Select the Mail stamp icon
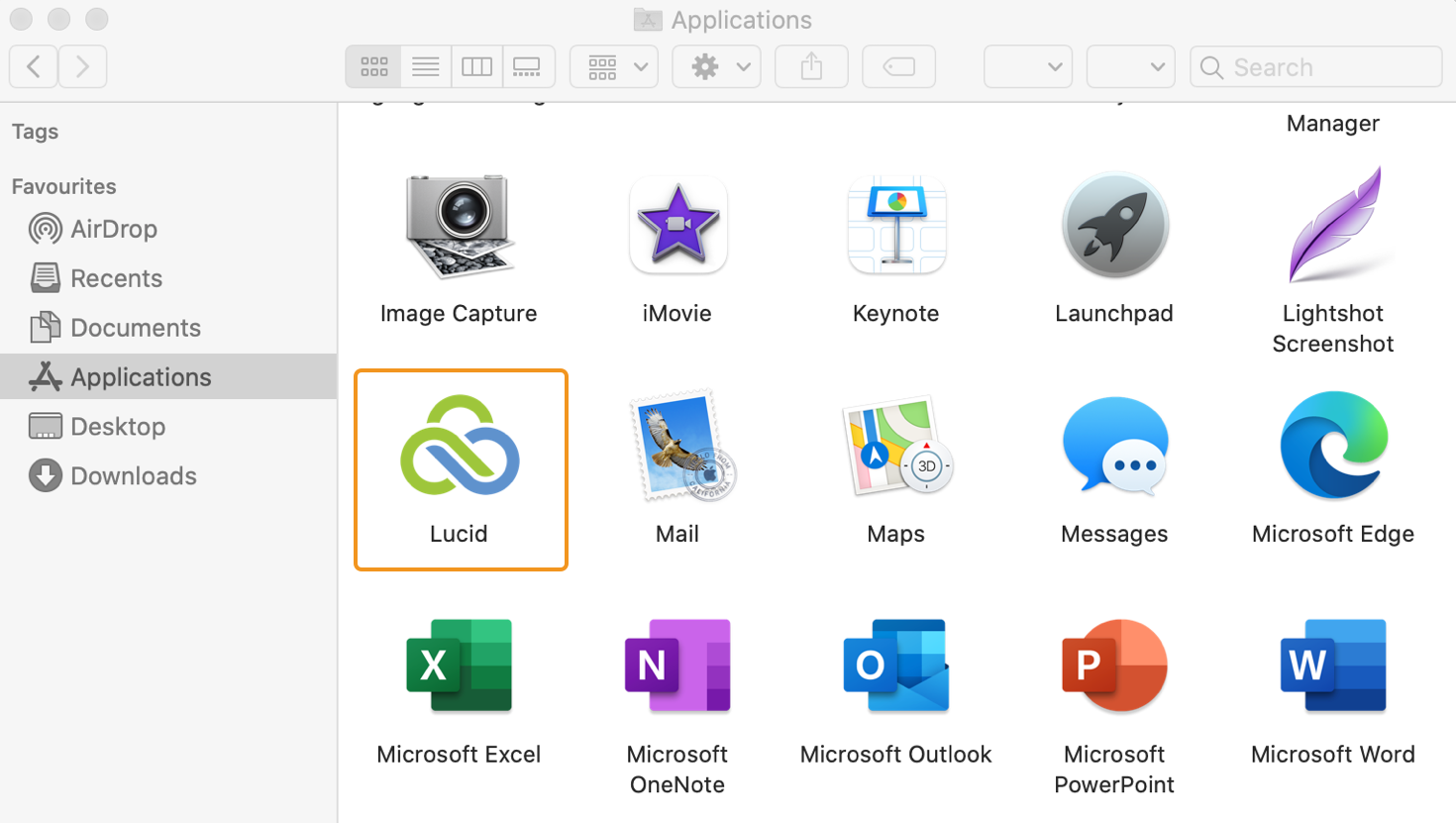Screen dimensions: 1456x823 [x=683, y=446]
